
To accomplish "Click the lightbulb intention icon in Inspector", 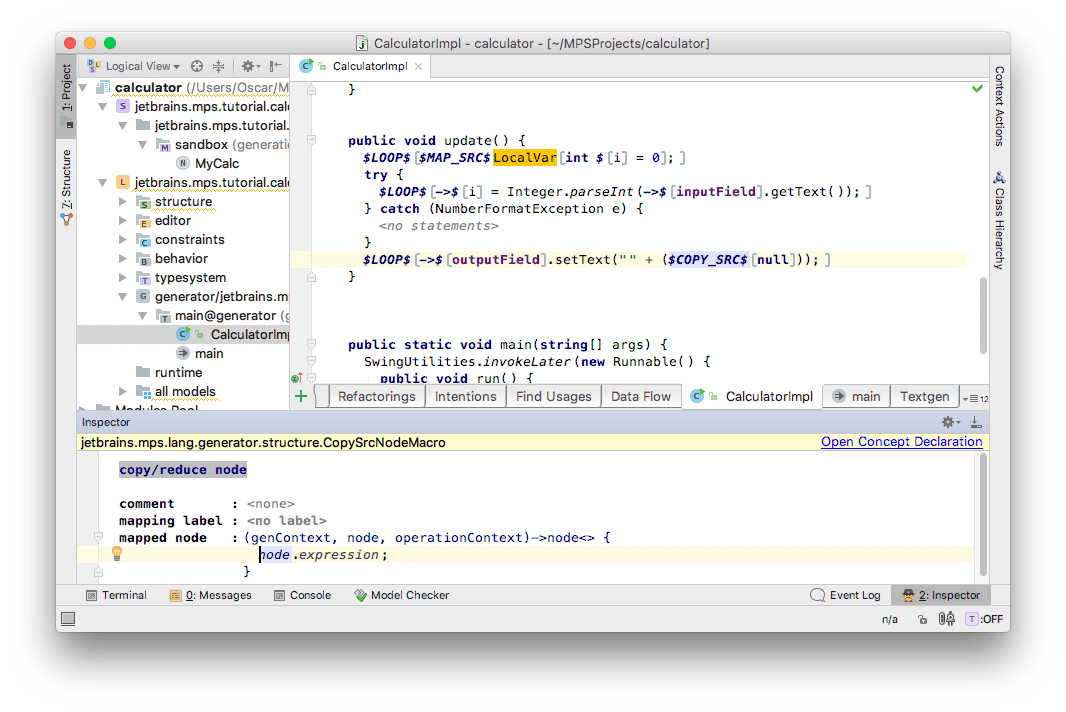I will [117, 553].
